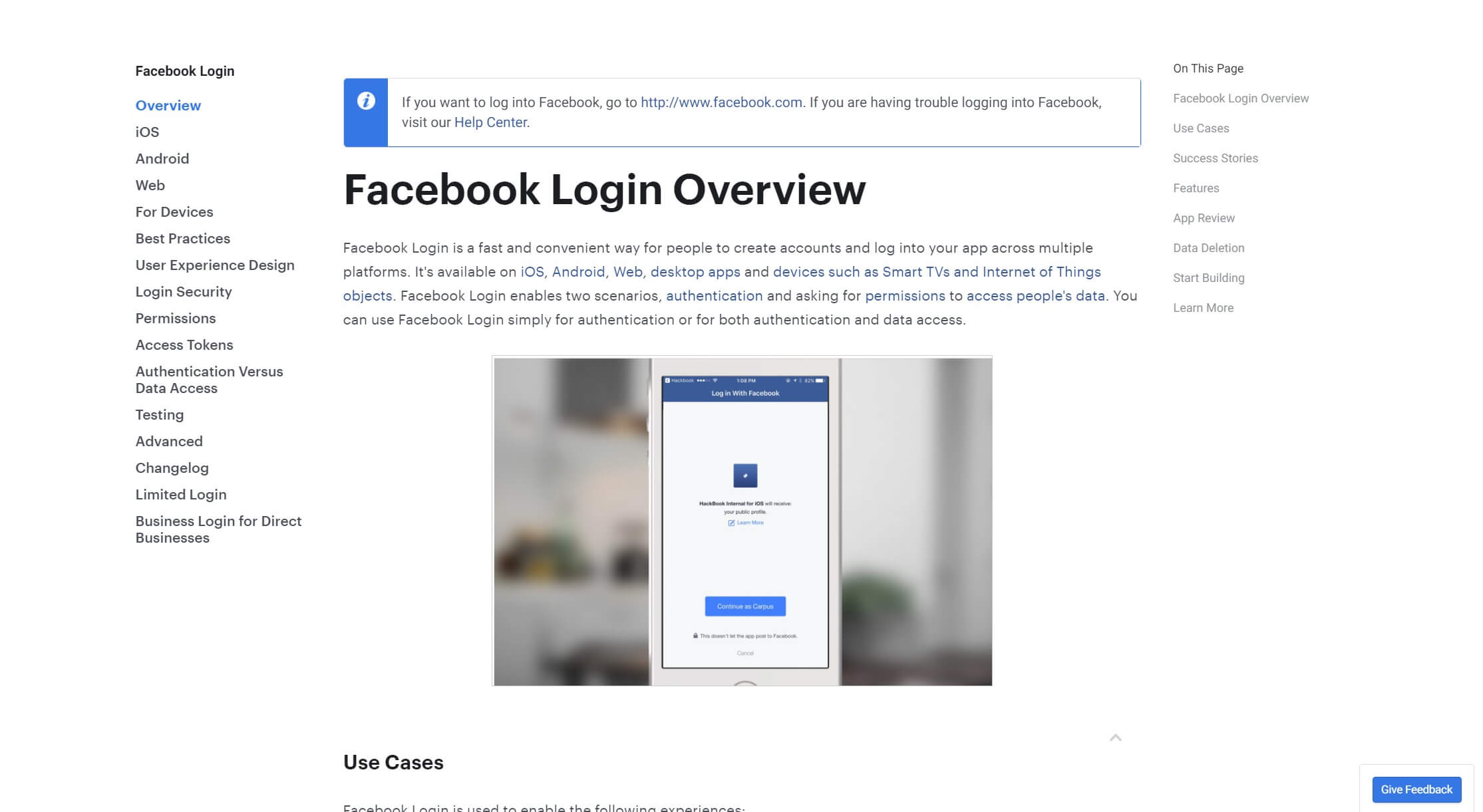Click the Features link in right-side panel
Image resolution: width=1483 pixels, height=812 pixels.
pos(1196,188)
